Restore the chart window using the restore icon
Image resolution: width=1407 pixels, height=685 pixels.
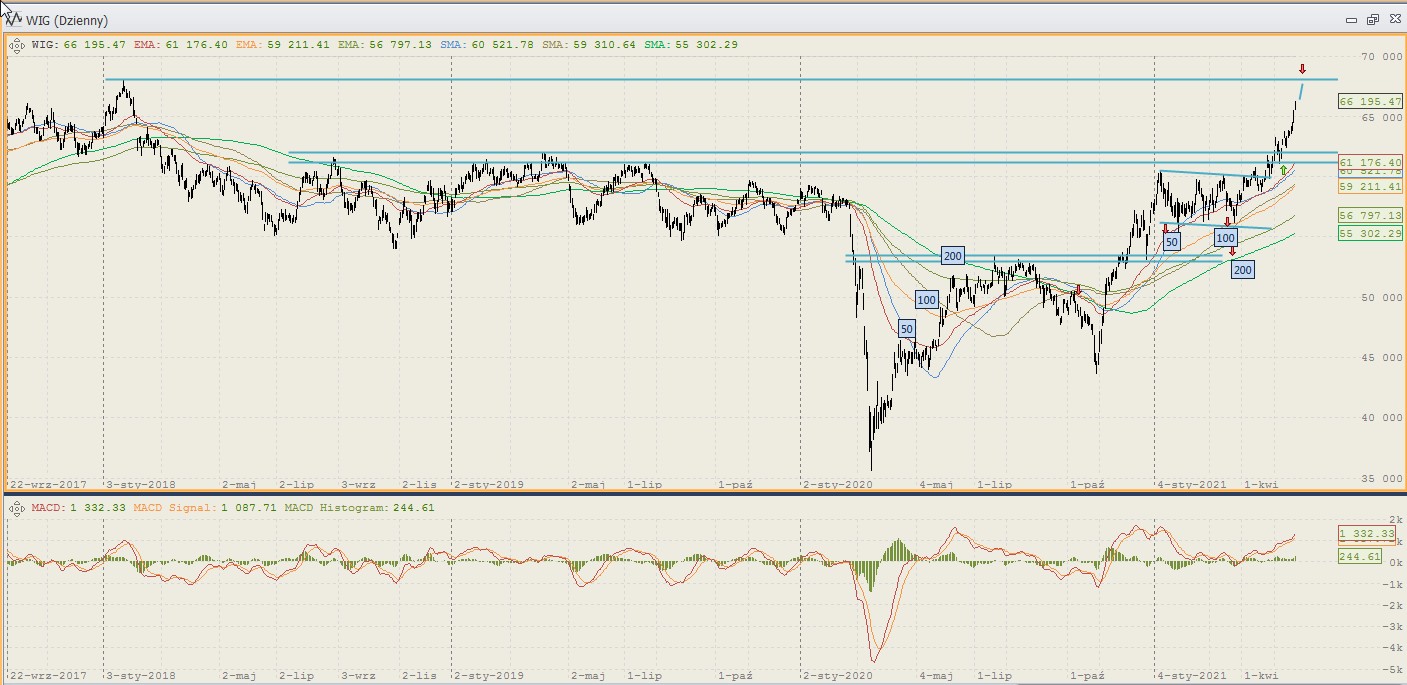[x=1372, y=19]
